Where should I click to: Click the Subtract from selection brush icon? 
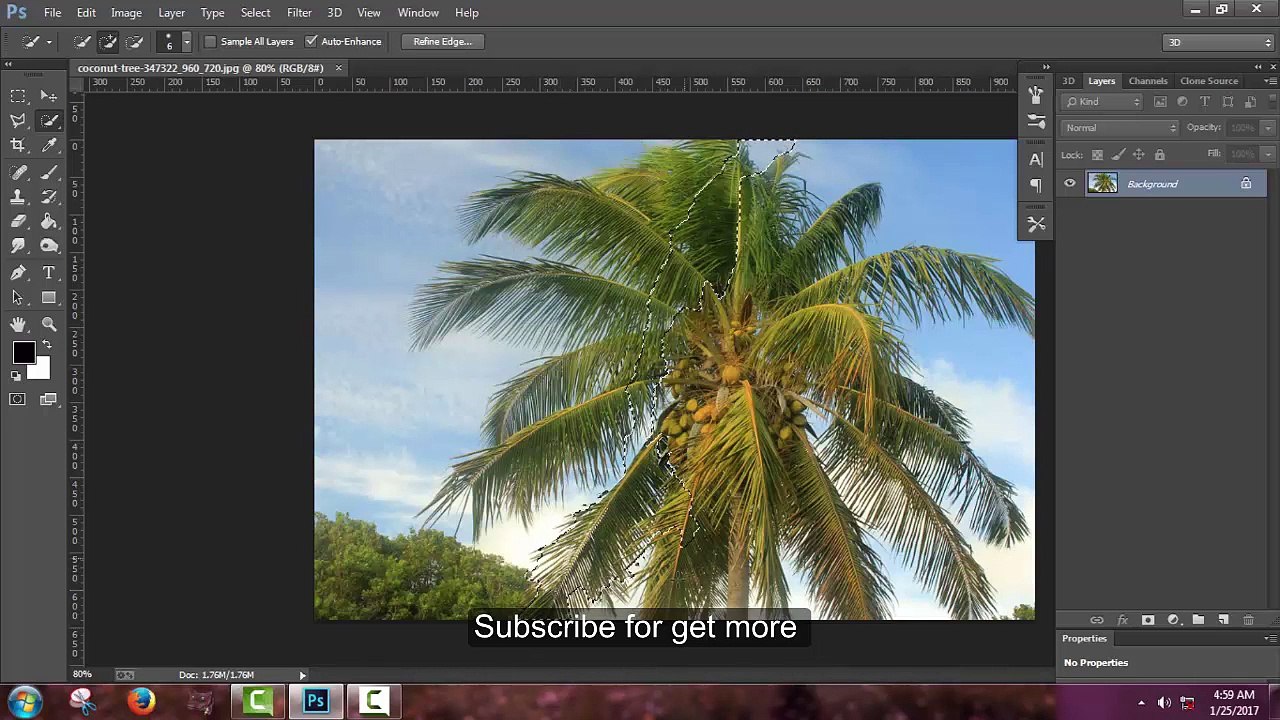coord(134,42)
